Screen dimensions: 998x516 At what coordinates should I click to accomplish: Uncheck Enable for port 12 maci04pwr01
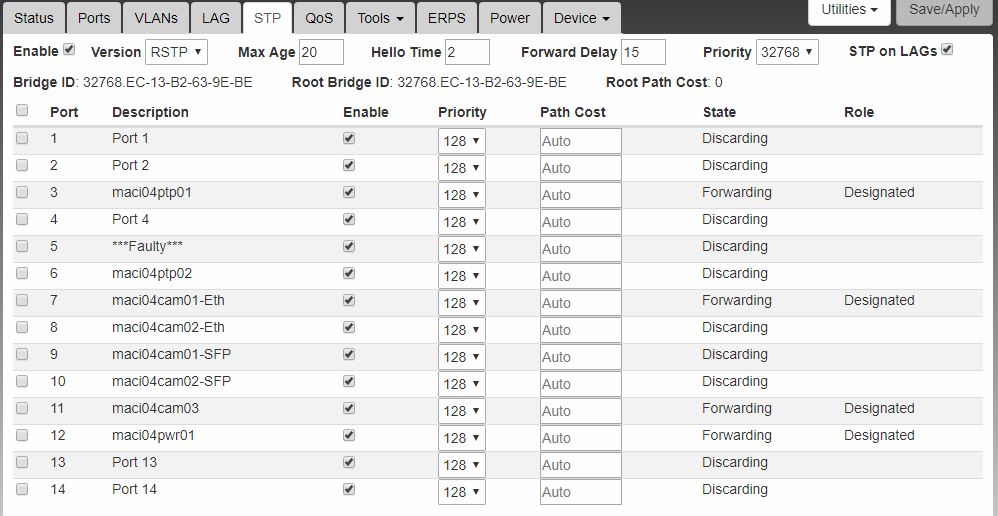click(x=348, y=435)
